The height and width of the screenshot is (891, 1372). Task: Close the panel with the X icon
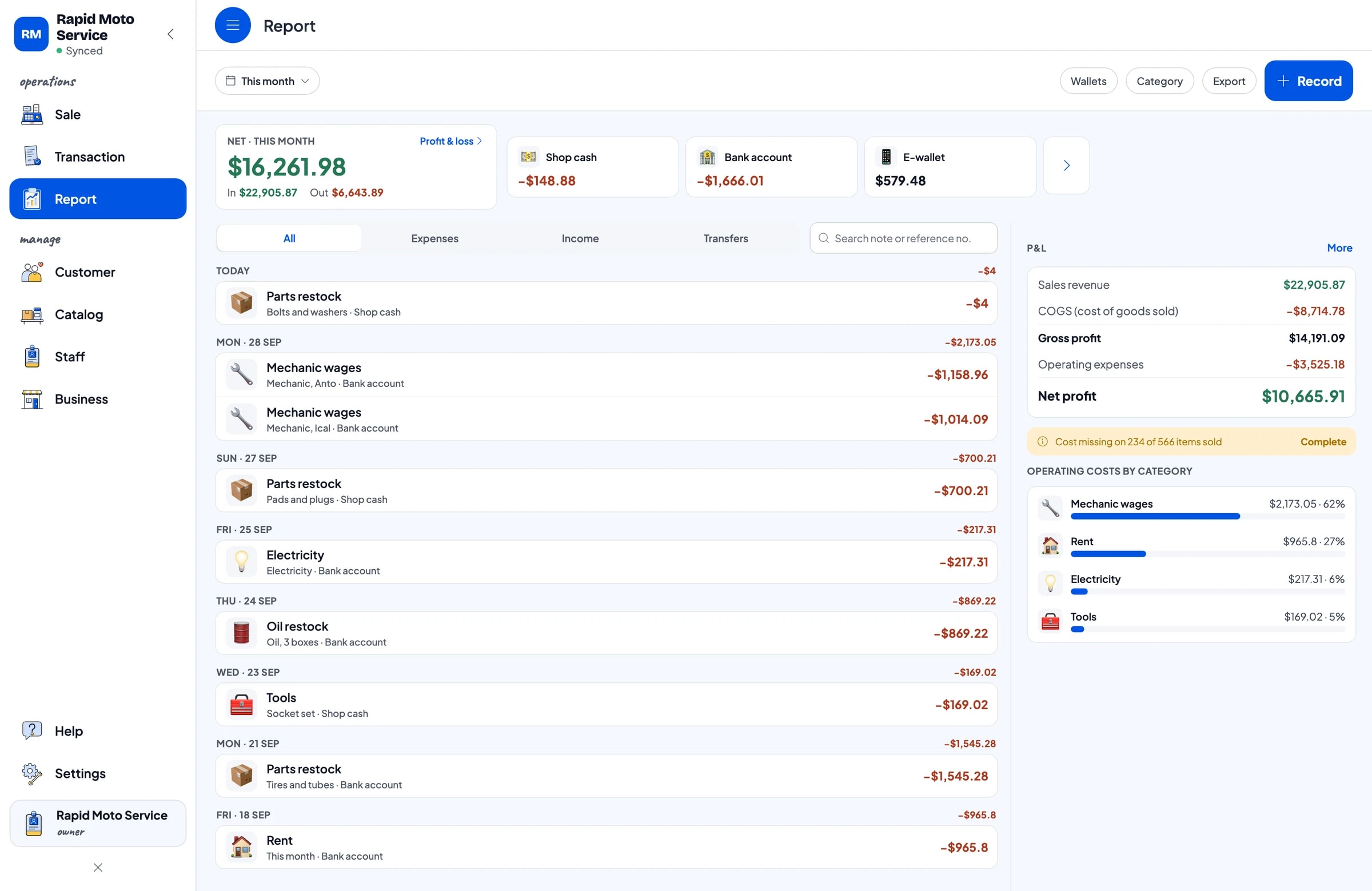[x=98, y=868]
